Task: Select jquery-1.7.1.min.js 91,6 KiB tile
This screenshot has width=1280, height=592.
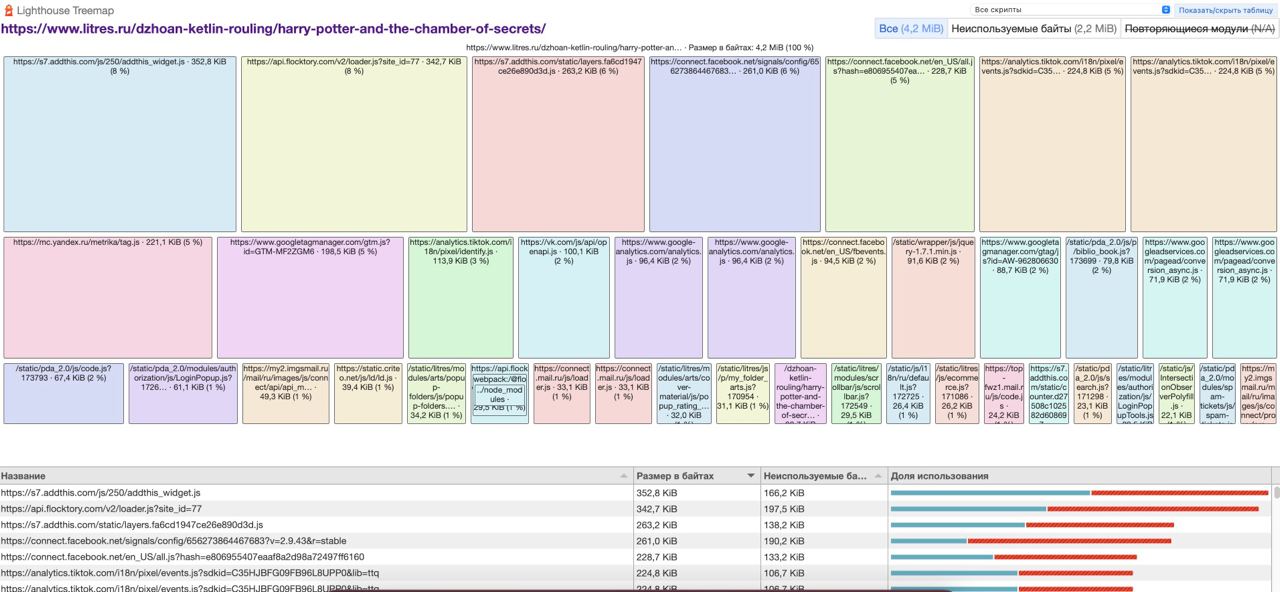Action: pyautogui.click(x=933, y=297)
